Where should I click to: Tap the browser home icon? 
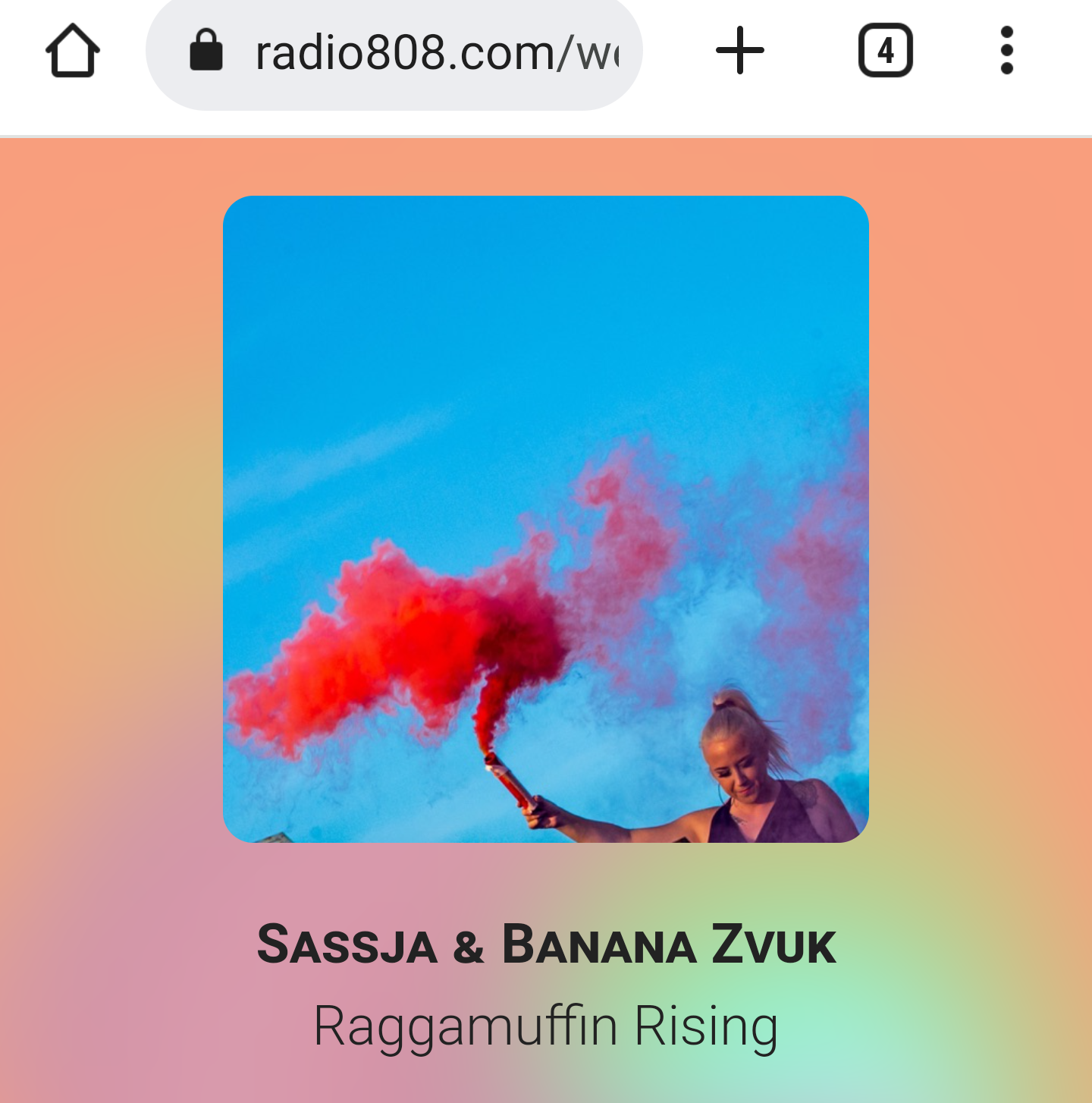(x=73, y=51)
